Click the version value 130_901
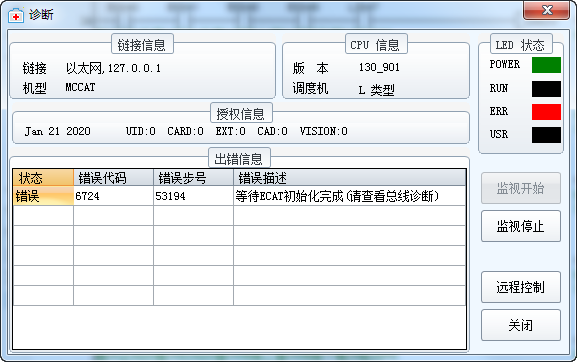Screen dimensions: 577x362 coord(379,67)
